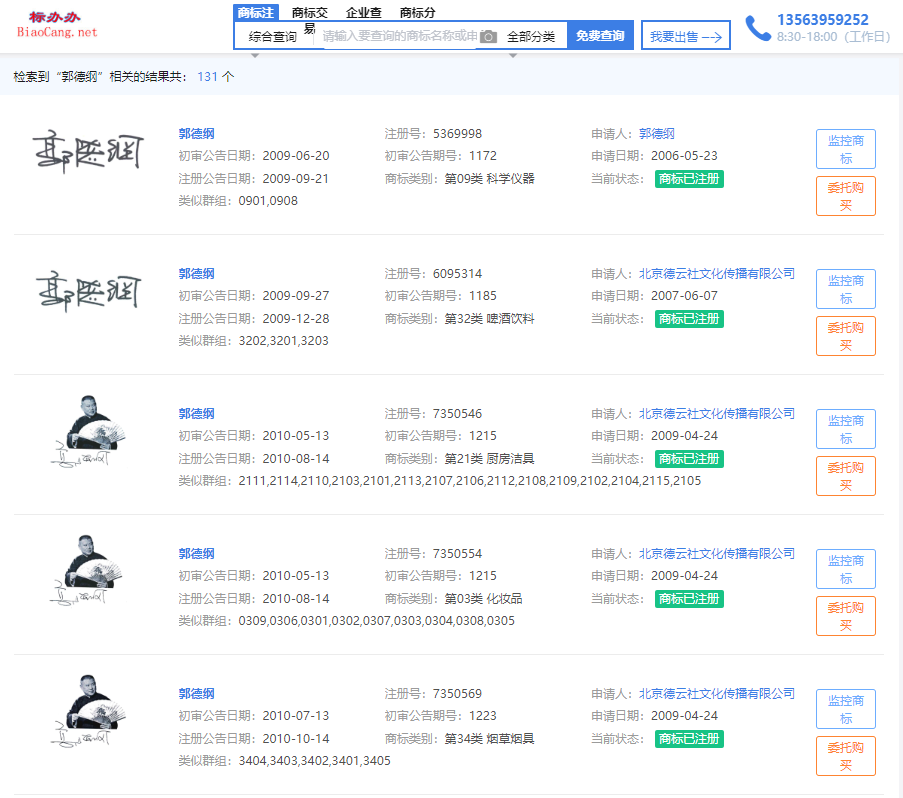Open portrait trademark image for 7350569
The width and height of the screenshot is (903, 798).
click(88, 710)
